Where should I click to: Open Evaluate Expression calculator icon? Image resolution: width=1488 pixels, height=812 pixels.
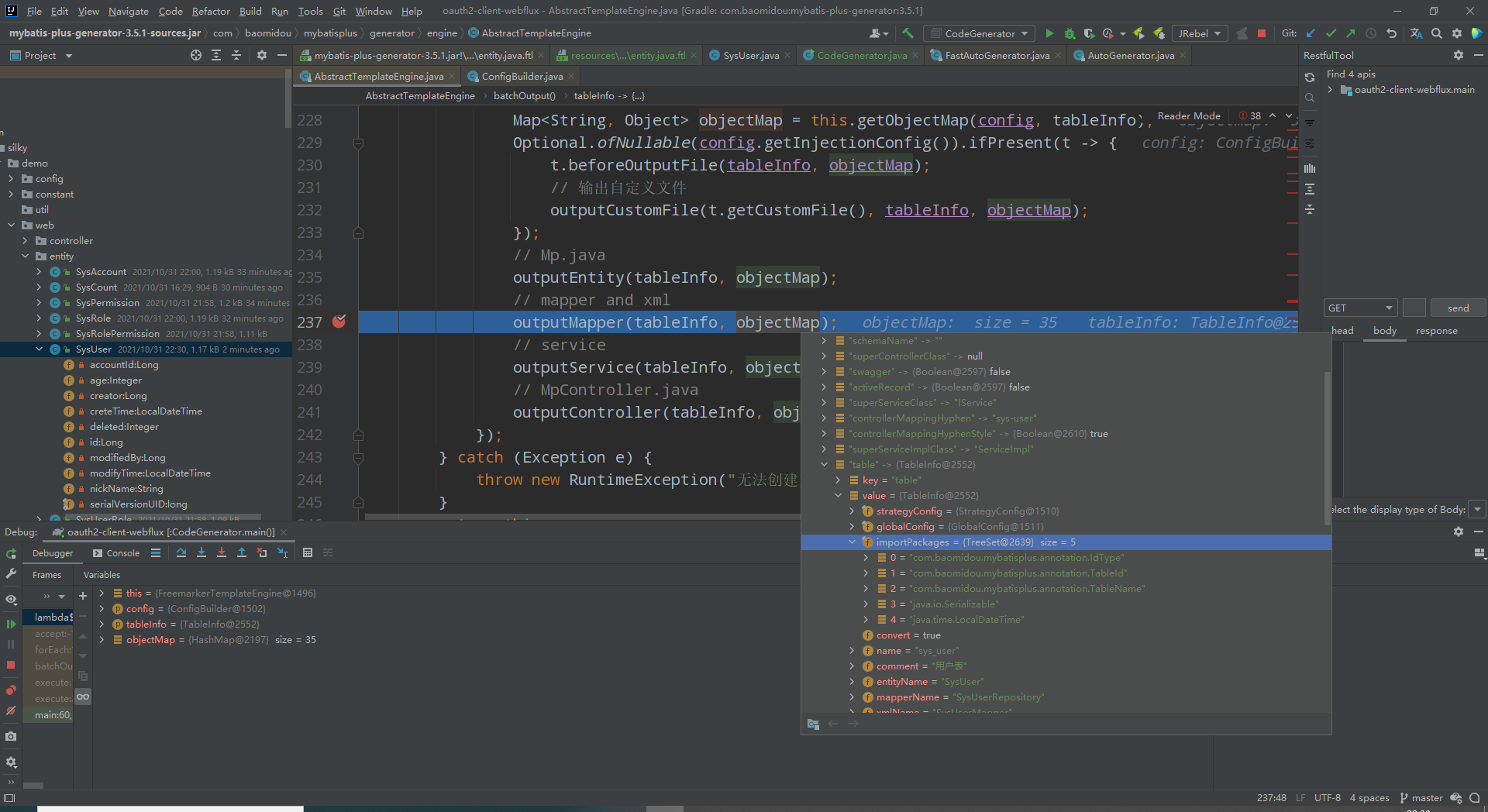(x=308, y=552)
